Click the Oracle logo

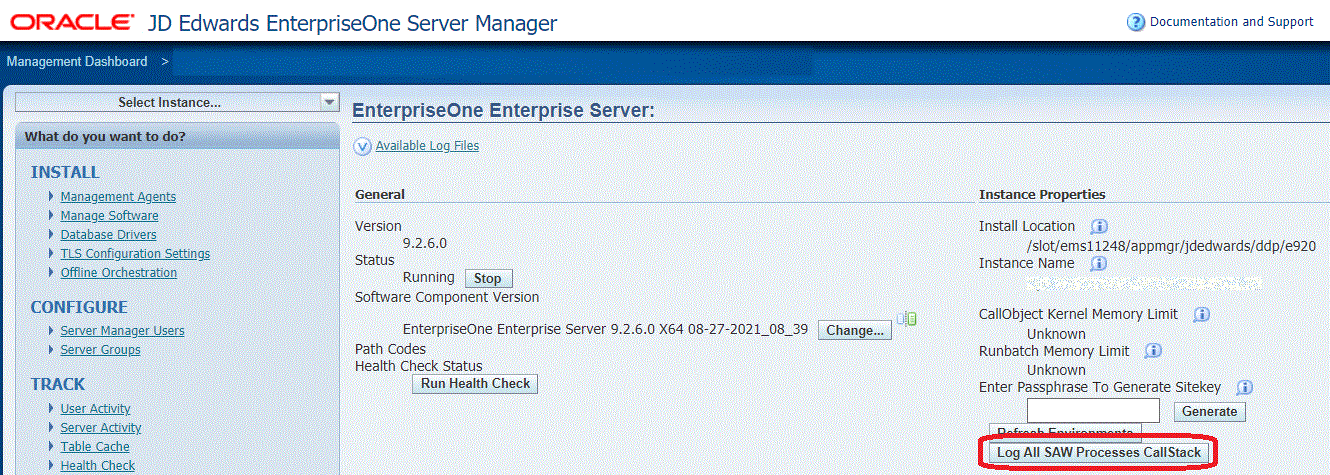(72, 22)
